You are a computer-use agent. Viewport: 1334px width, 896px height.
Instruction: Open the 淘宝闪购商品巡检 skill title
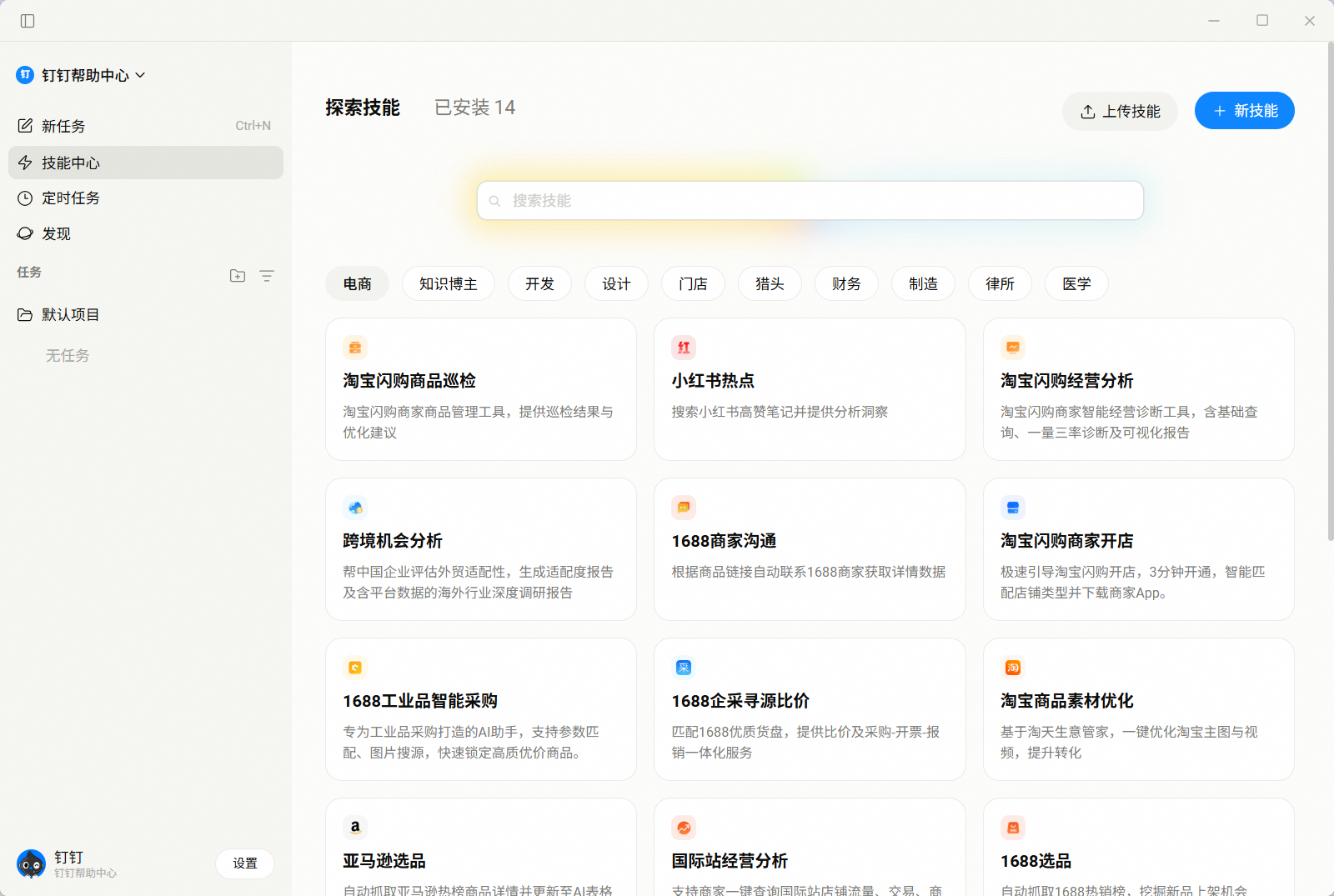coord(409,381)
